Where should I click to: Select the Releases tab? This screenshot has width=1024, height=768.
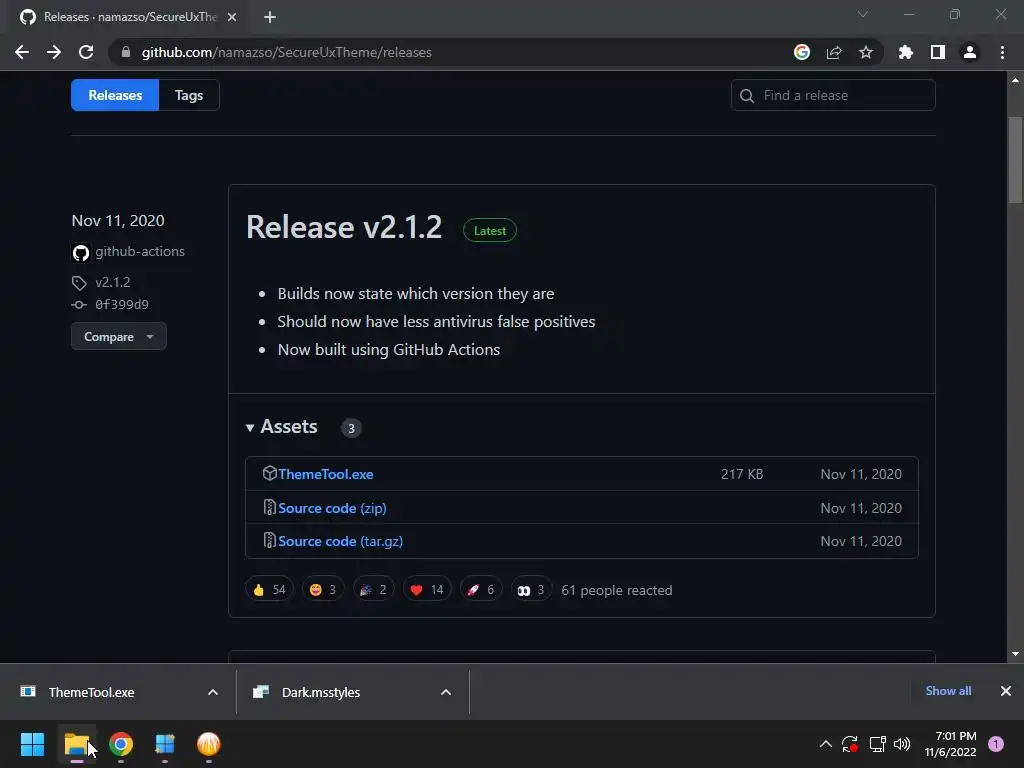[115, 95]
